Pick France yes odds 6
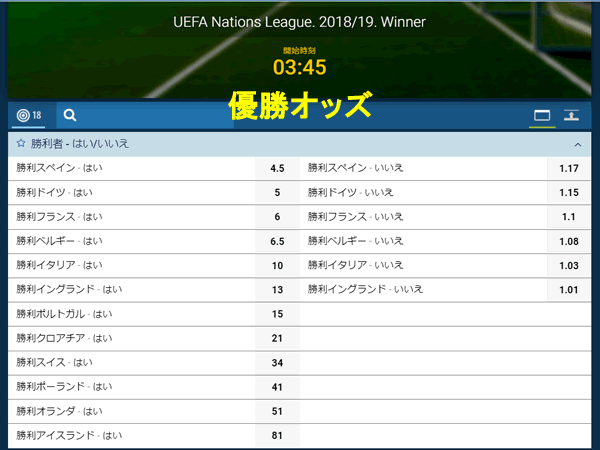The height and width of the screenshot is (450, 600). (x=277, y=217)
